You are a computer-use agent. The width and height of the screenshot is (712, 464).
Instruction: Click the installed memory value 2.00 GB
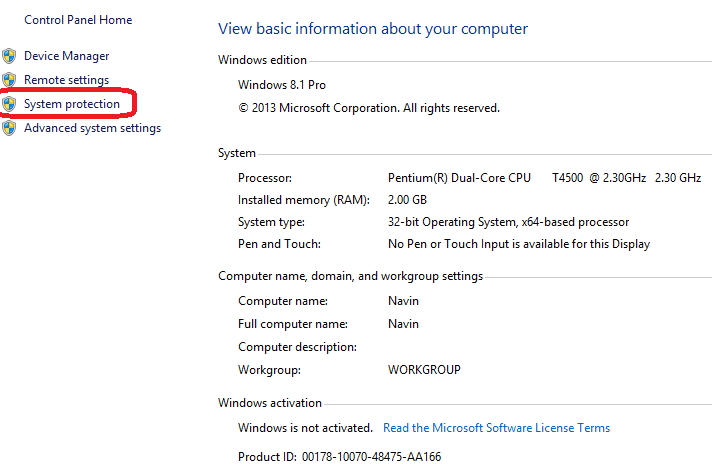[407, 200]
